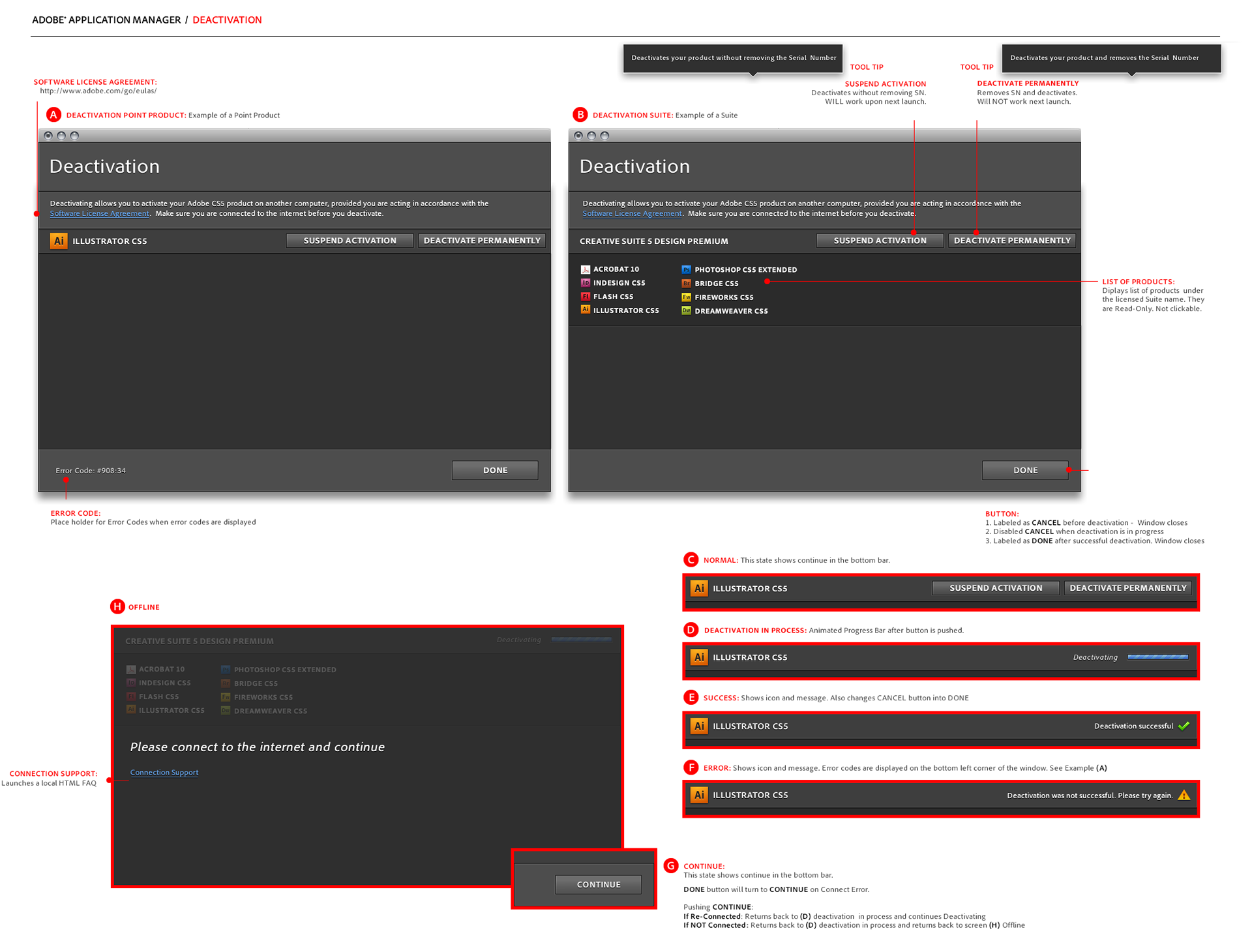Open Software License Agreement link in panel B
The height and width of the screenshot is (952, 1252).
tap(631, 213)
